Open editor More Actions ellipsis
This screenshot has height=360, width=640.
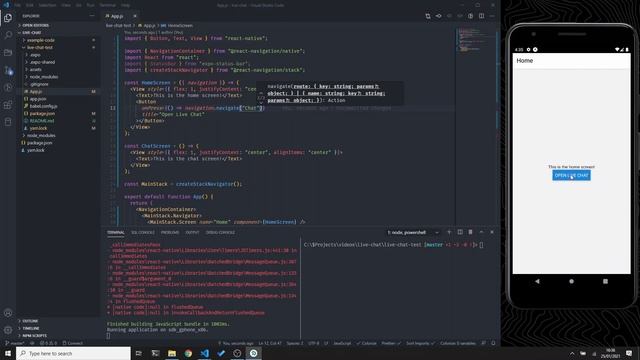click(x=492, y=16)
